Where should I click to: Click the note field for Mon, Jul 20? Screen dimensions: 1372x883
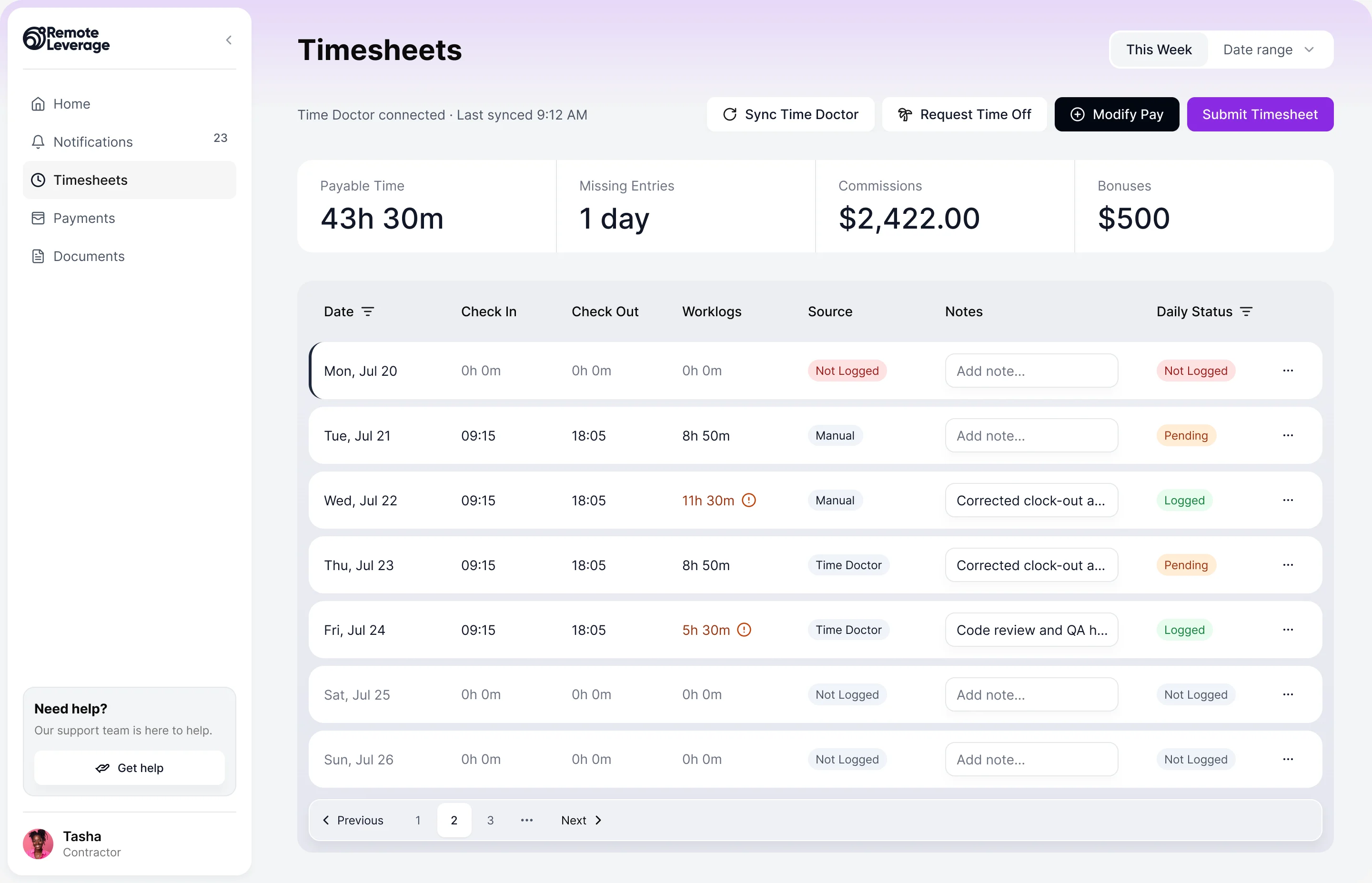click(x=1031, y=371)
